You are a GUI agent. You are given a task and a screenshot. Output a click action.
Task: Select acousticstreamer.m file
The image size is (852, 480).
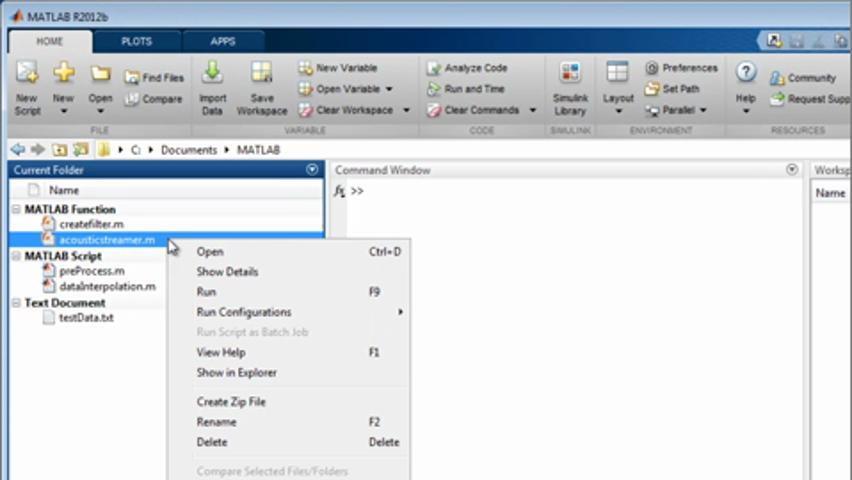click(x=106, y=240)
